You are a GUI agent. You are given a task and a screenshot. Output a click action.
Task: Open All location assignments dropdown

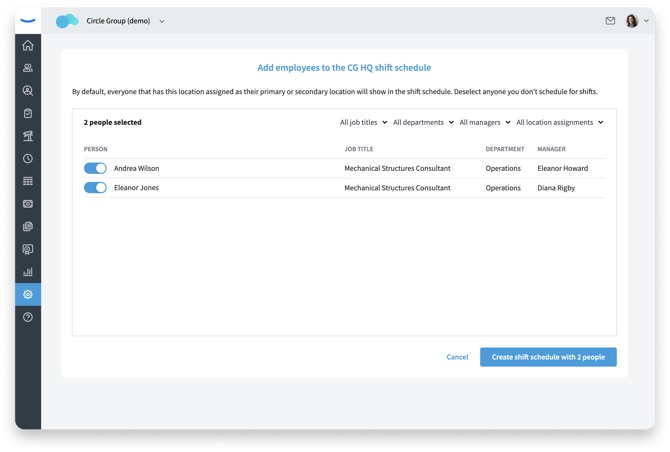[560, 123]
